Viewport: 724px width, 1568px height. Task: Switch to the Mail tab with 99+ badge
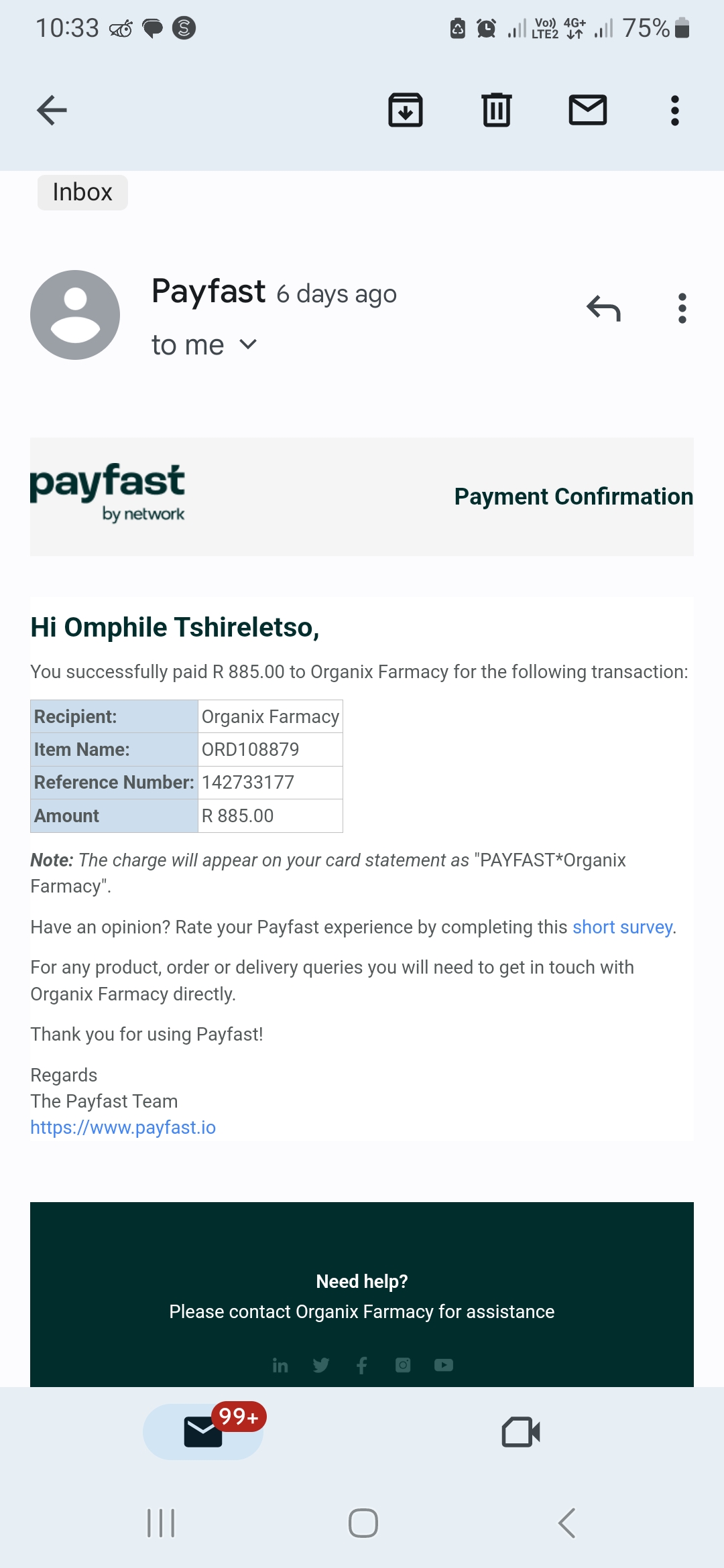click(204, 1432)
